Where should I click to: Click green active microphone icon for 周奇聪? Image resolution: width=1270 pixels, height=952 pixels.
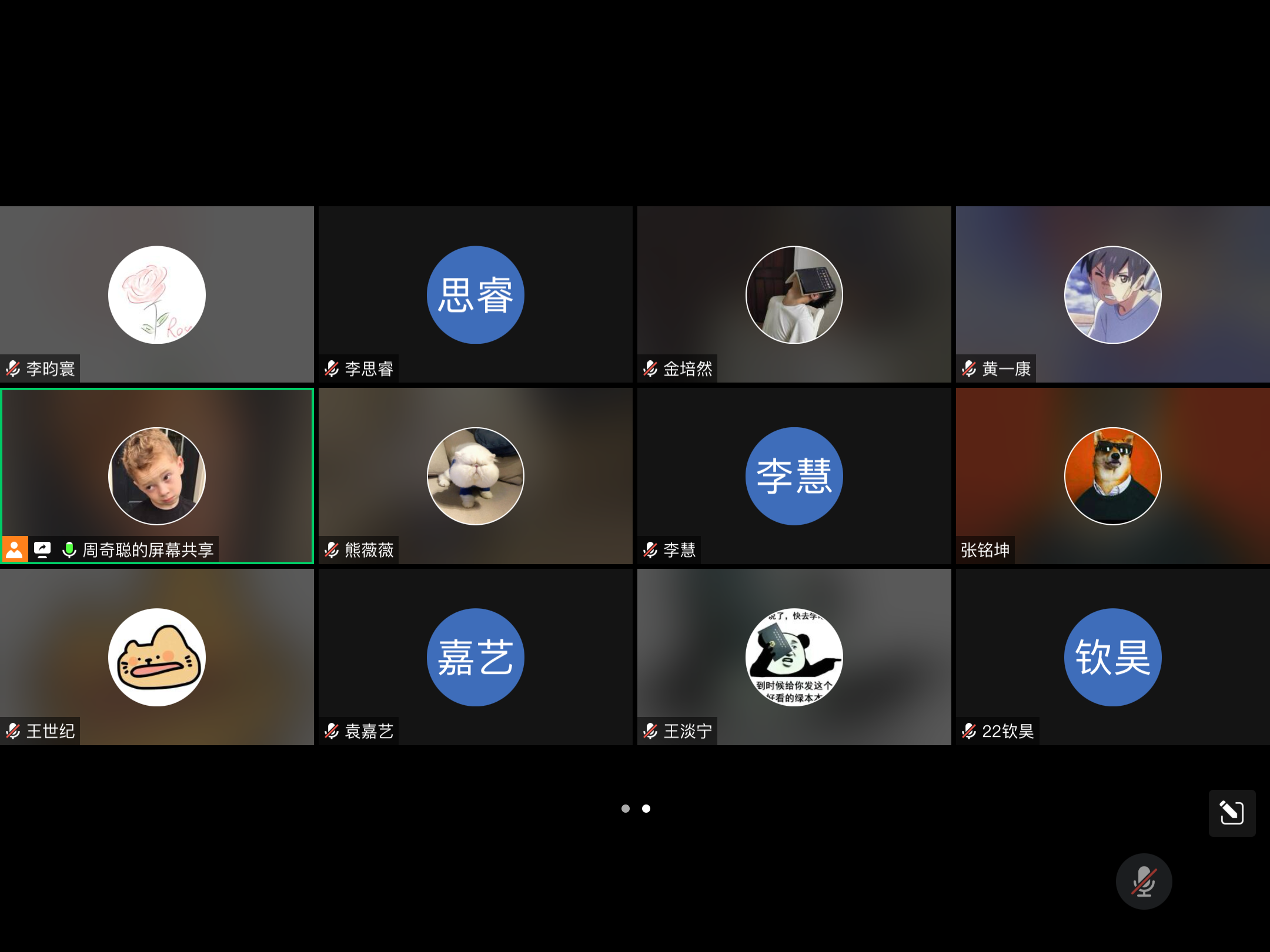click(69, 550)
